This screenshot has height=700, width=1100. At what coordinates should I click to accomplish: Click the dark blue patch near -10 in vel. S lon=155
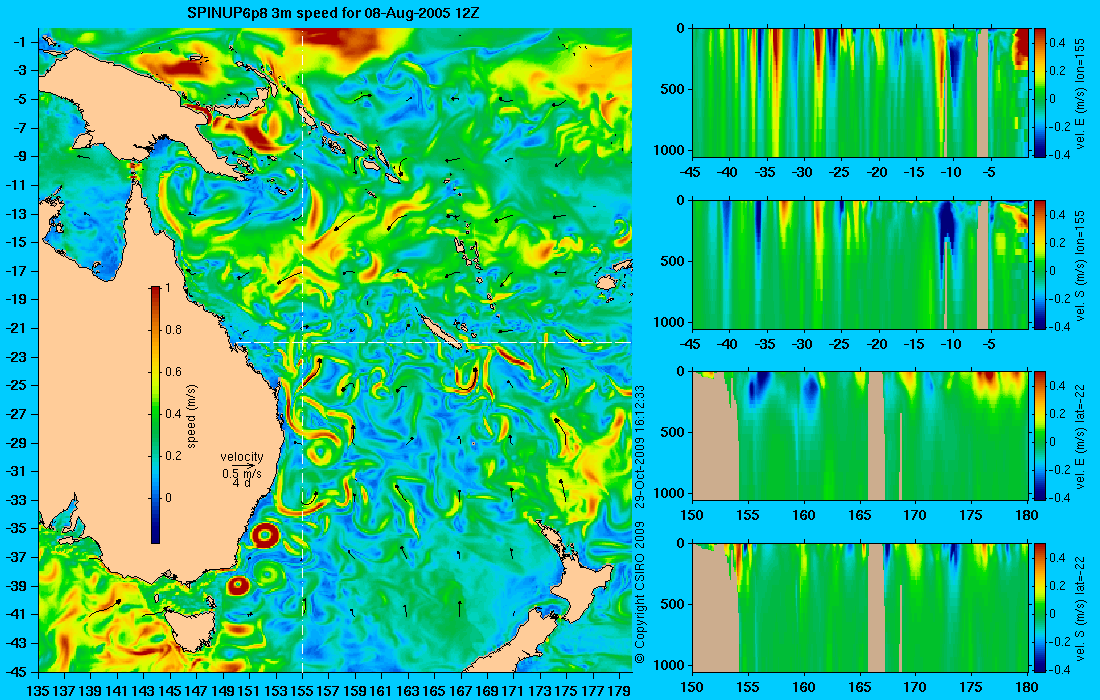(947, 228)
